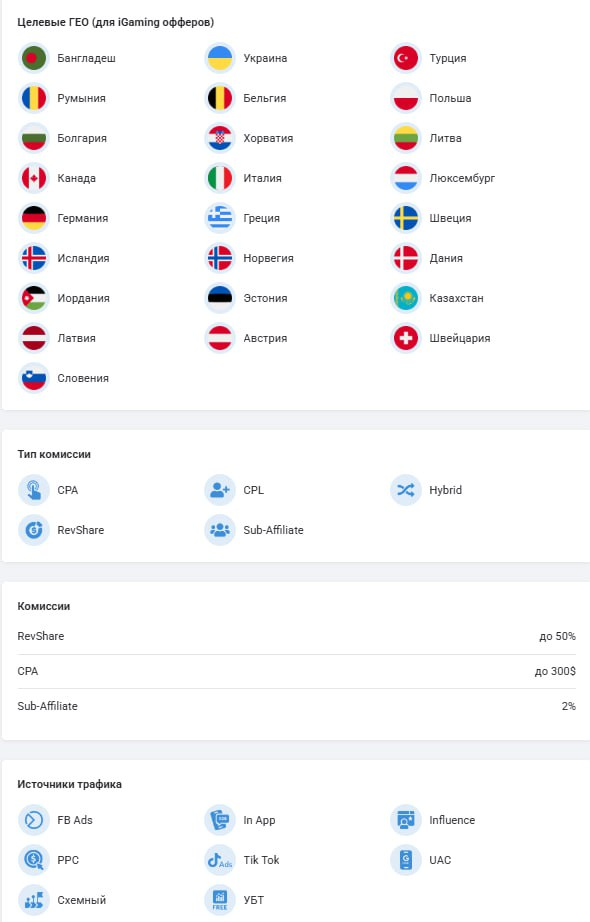Click the Схемный traffic label
The image size is (590, 922).
click(x=82, y=900)
